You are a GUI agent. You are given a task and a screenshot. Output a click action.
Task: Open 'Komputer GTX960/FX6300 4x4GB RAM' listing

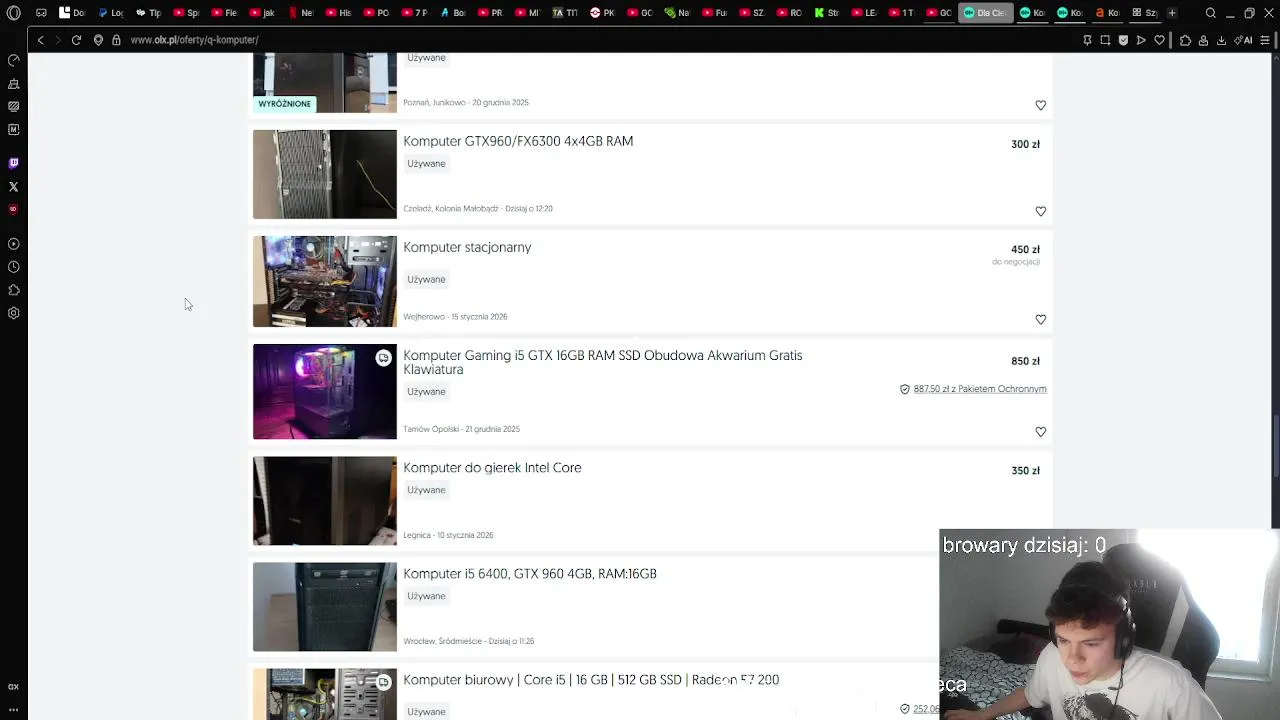pyautogui.click(x=518, y=141)
